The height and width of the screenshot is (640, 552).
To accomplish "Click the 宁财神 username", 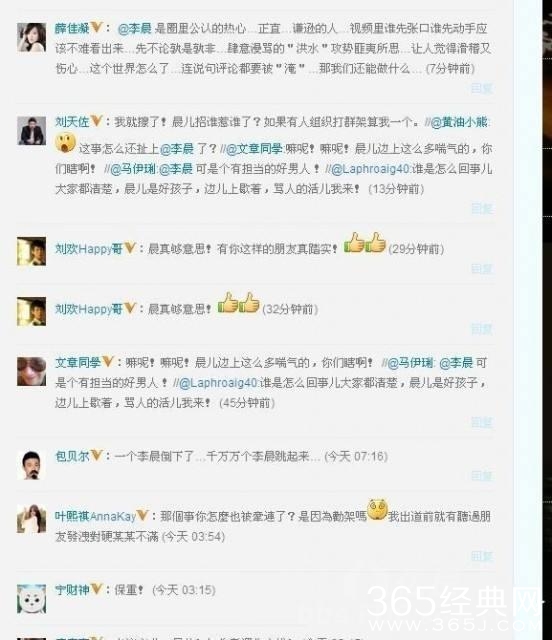I will tap(72, 590).
